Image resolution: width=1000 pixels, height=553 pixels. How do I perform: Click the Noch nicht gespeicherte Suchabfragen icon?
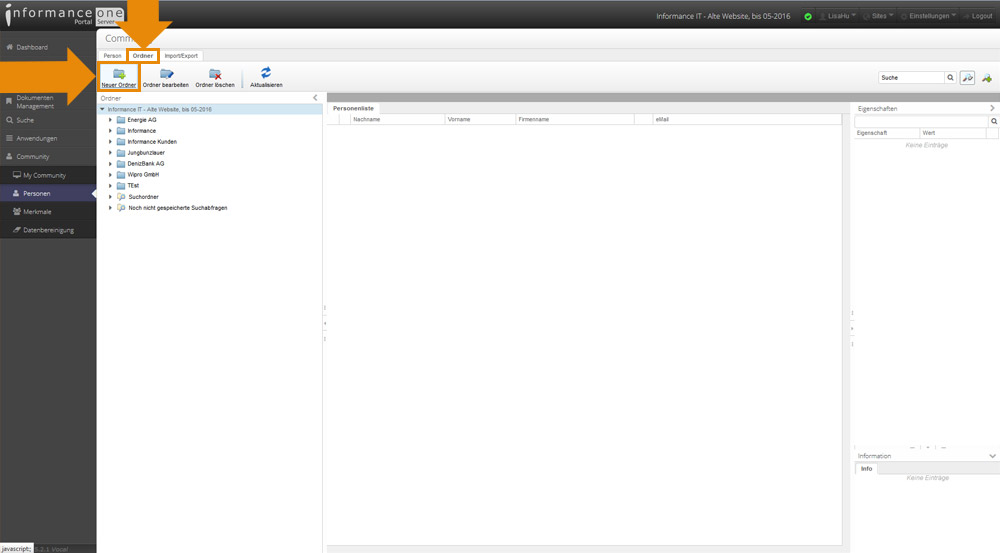point(121,207)
